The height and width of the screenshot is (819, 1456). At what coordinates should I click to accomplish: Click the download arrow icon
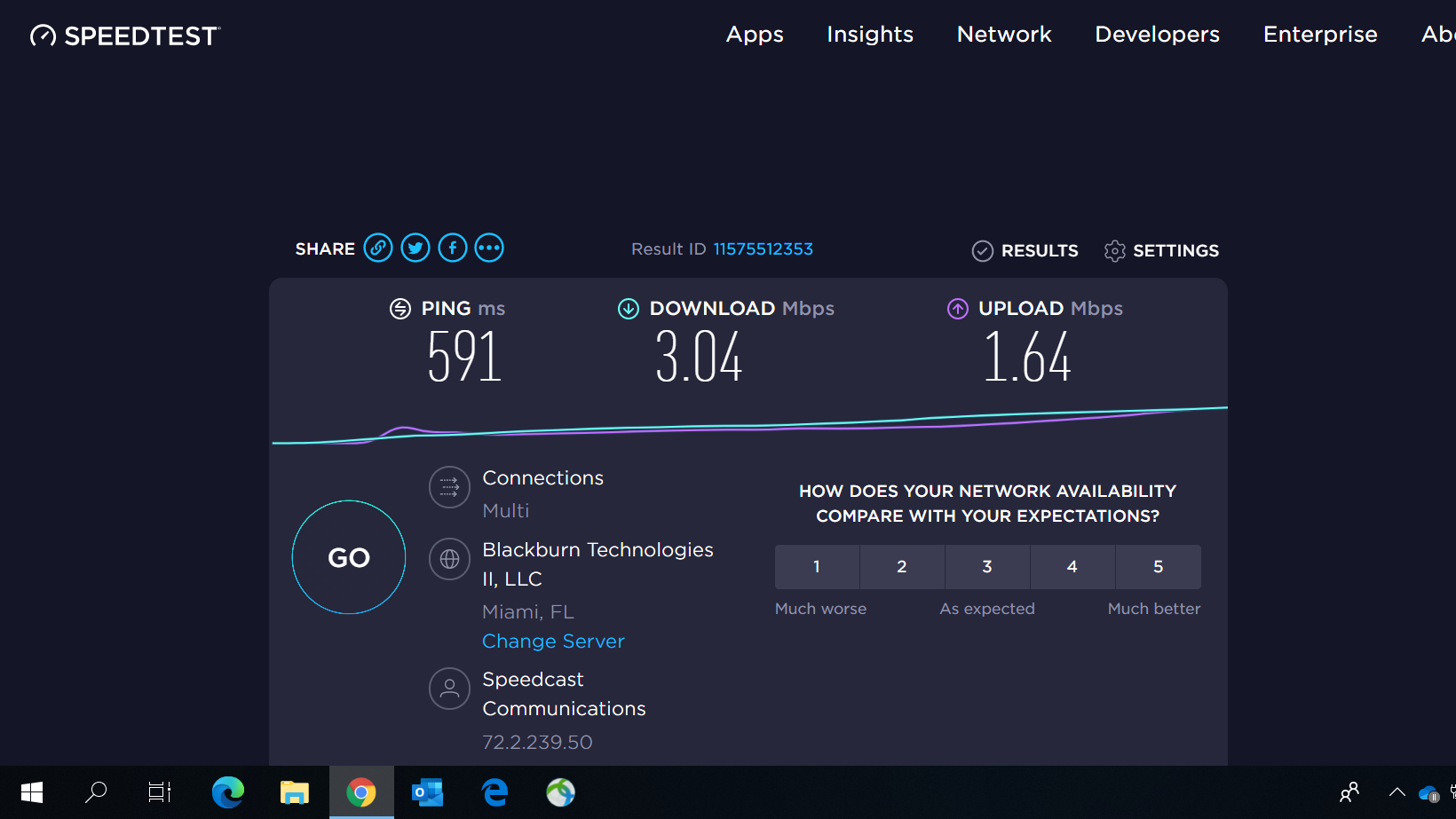point(629,309)
